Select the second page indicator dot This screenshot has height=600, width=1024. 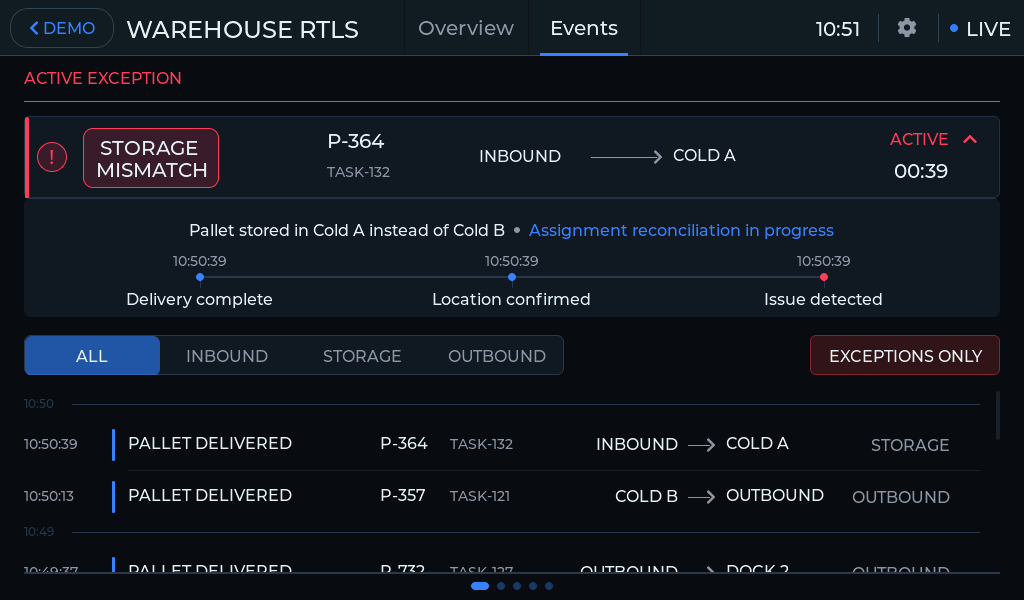pyautogui.click(x=501, y=586)
